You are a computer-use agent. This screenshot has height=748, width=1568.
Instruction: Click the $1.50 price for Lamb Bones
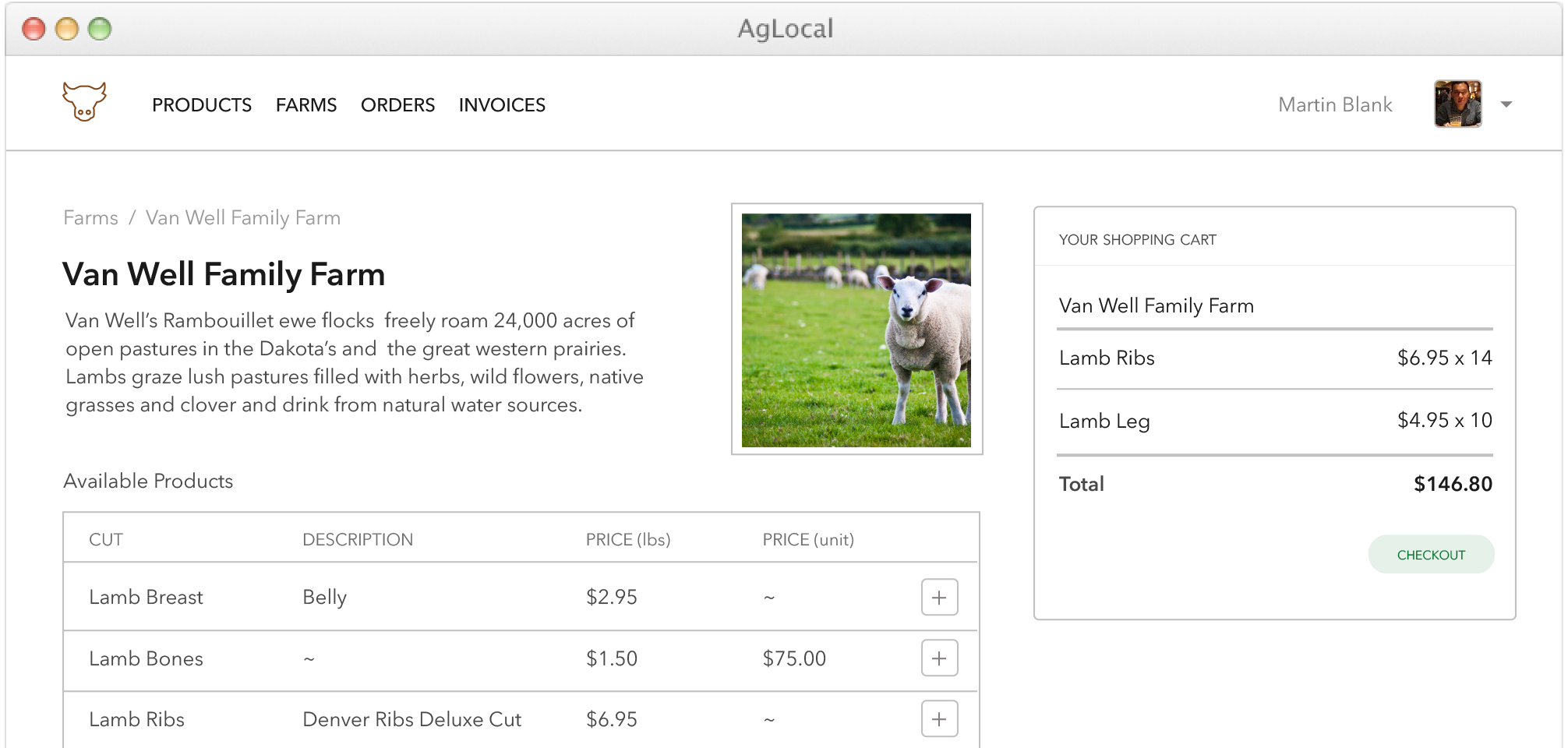[612, 659]
